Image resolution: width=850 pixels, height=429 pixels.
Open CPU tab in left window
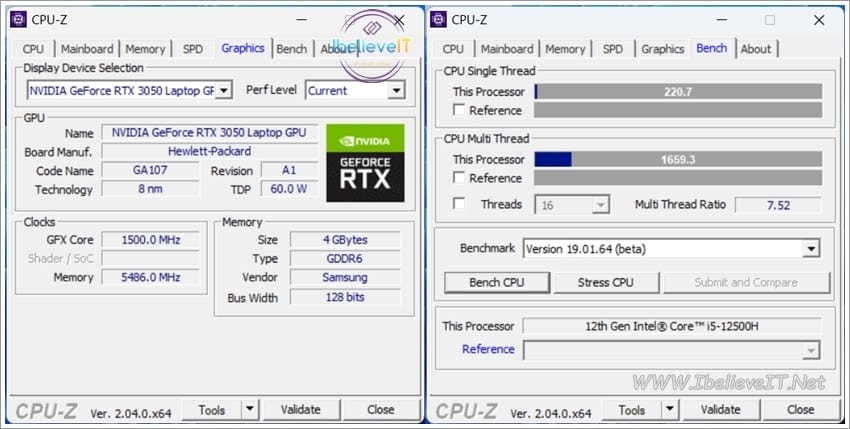coord(33,49)
